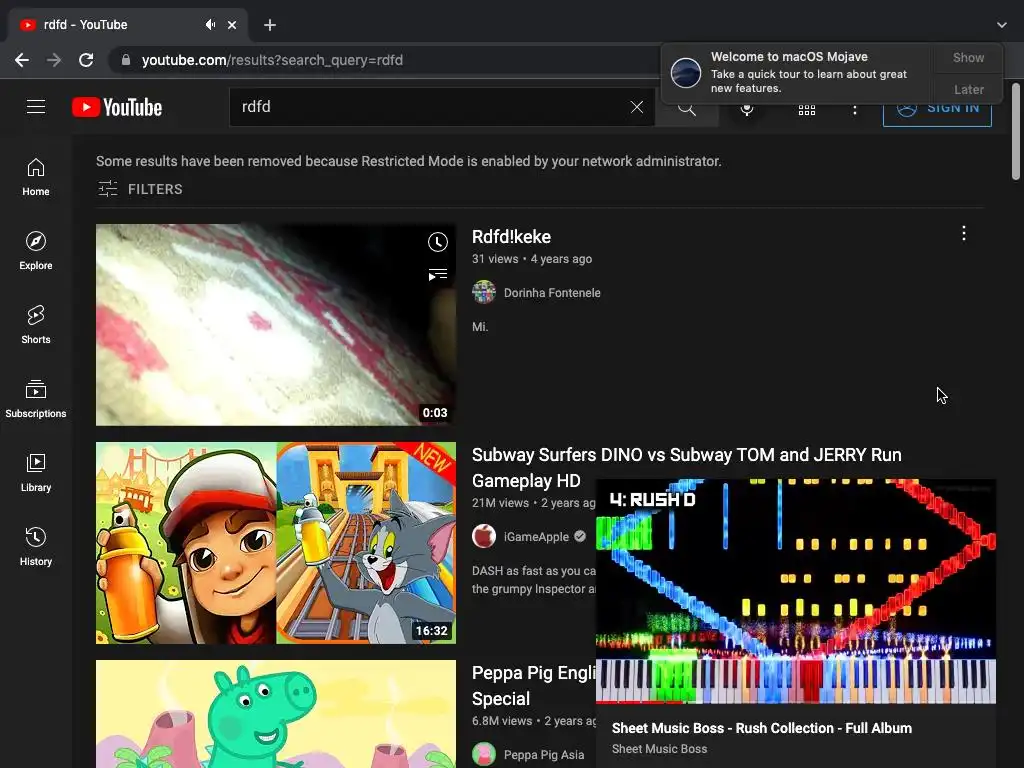Go back in the browser

click(x=22, y=60)
